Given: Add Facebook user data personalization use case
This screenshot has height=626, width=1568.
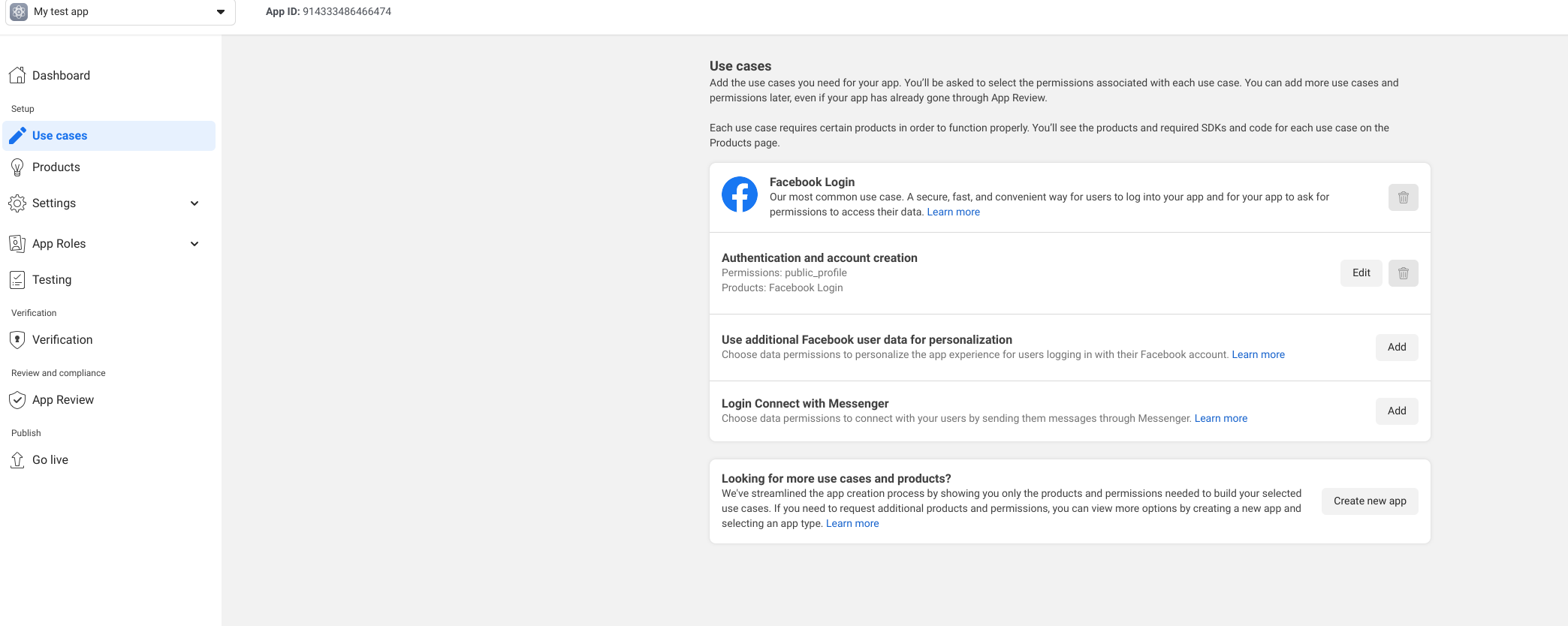Looking at the screenshot, I should coord(1397,348).
